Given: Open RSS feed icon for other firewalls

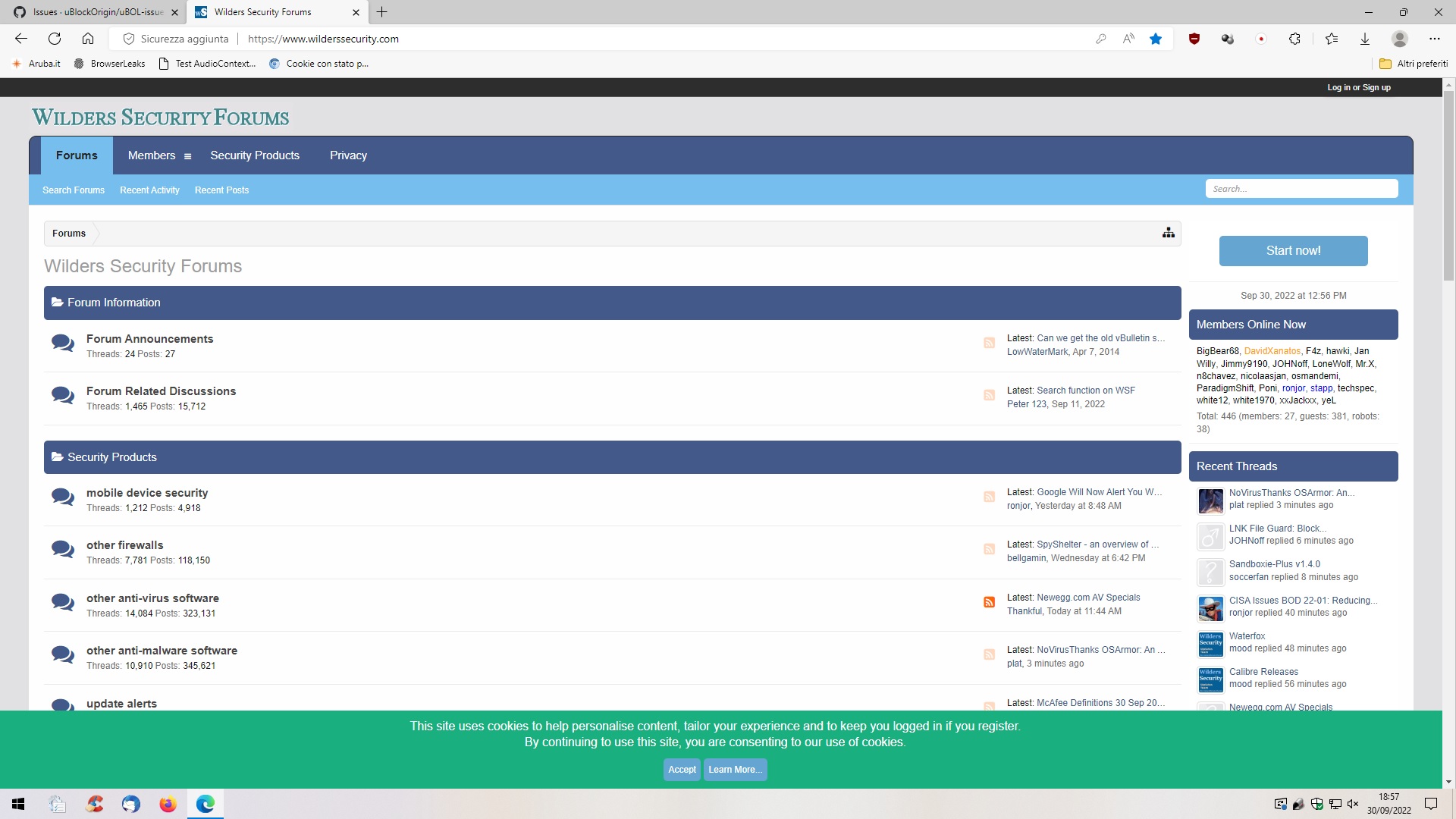Looking at the screenshot, I should (989, 549).
